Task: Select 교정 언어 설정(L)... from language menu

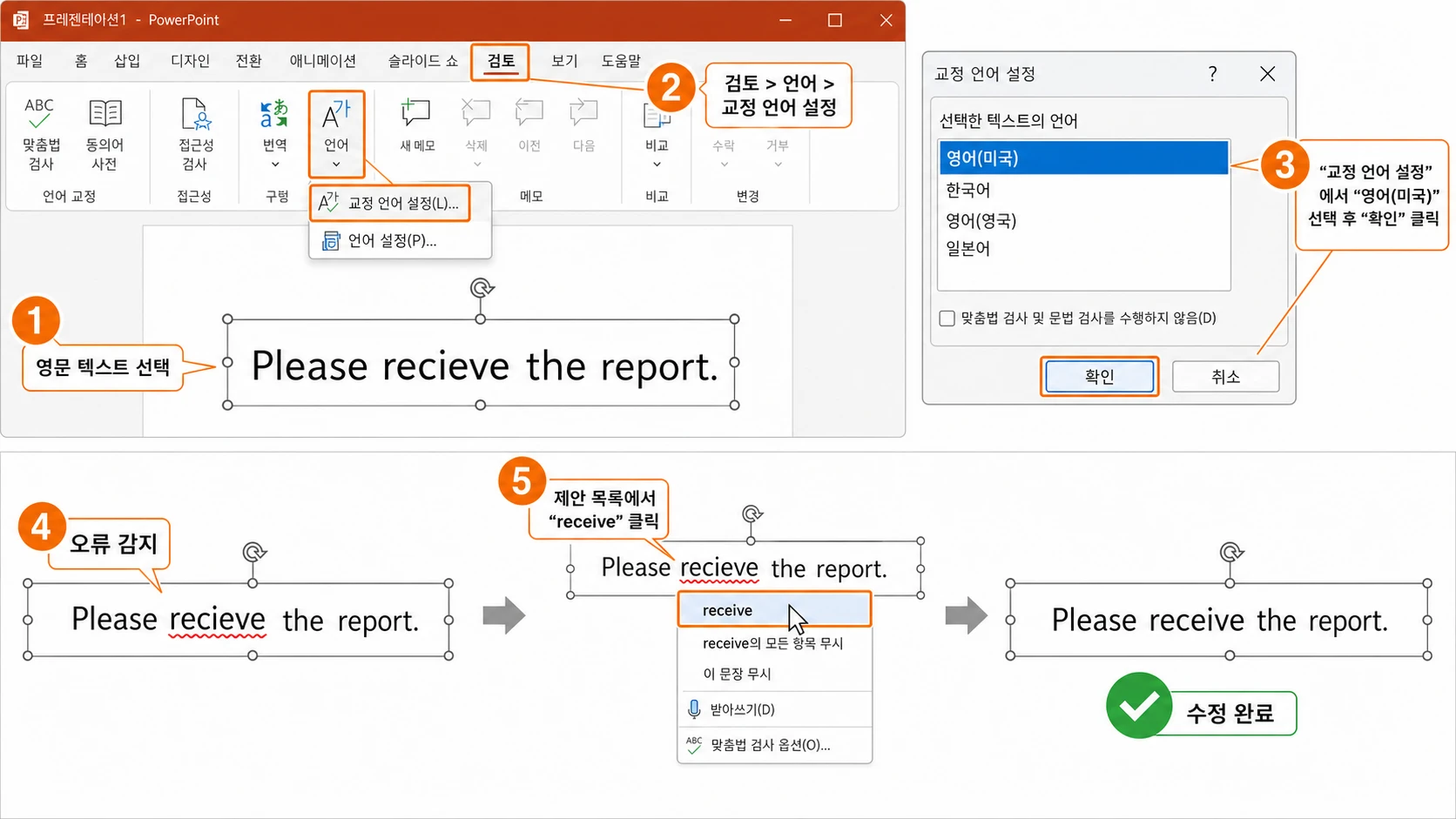Action: [x=390, y=203]
